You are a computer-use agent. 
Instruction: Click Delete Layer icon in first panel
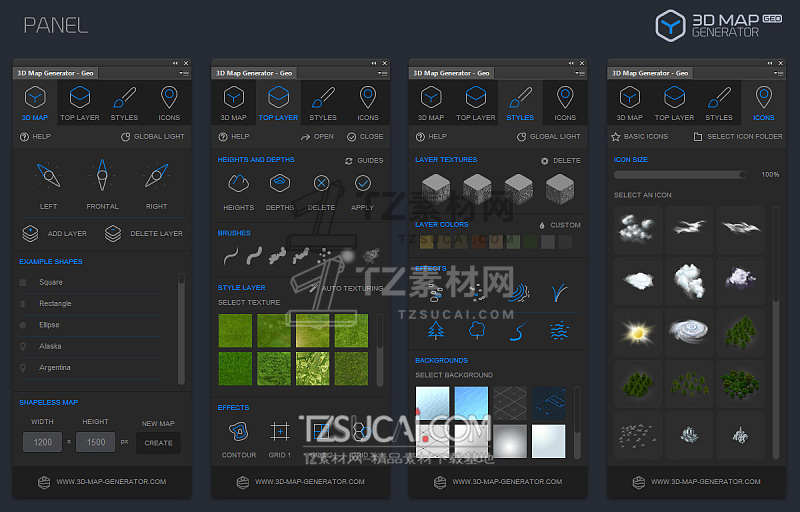113,233
